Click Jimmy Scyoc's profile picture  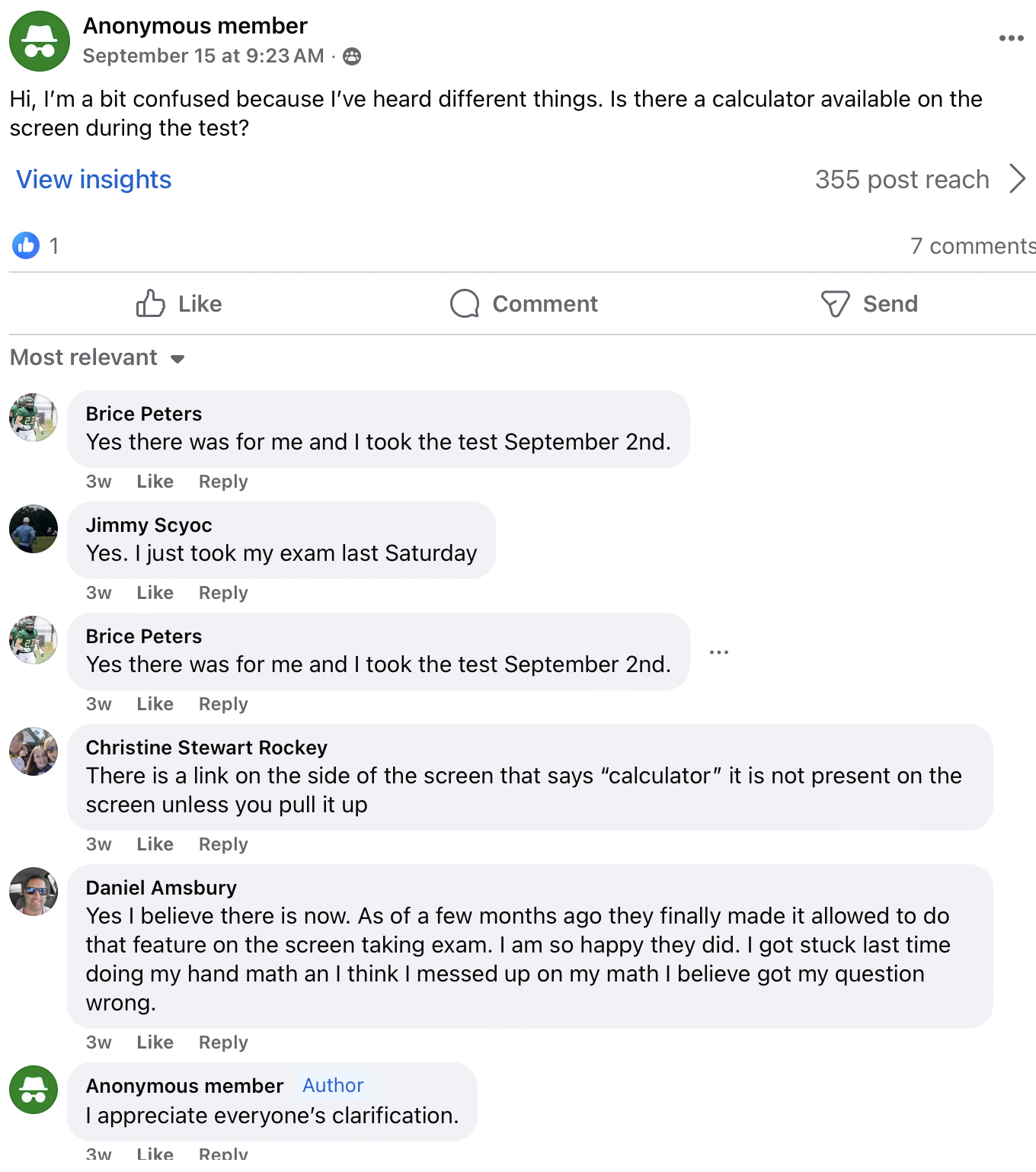pyautogui.click(x=34, y=529)
